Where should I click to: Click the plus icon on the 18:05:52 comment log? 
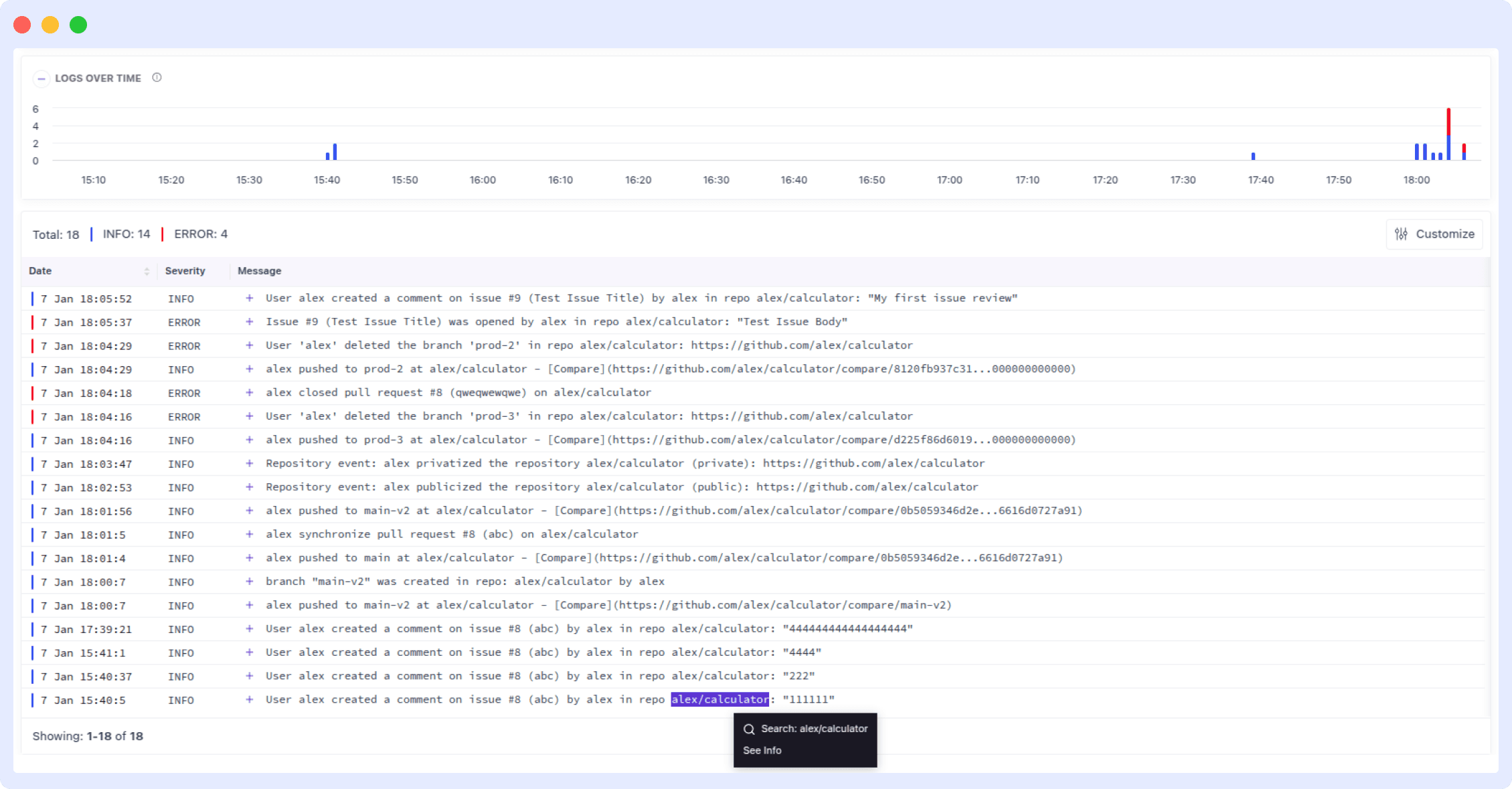click(249, 298)
